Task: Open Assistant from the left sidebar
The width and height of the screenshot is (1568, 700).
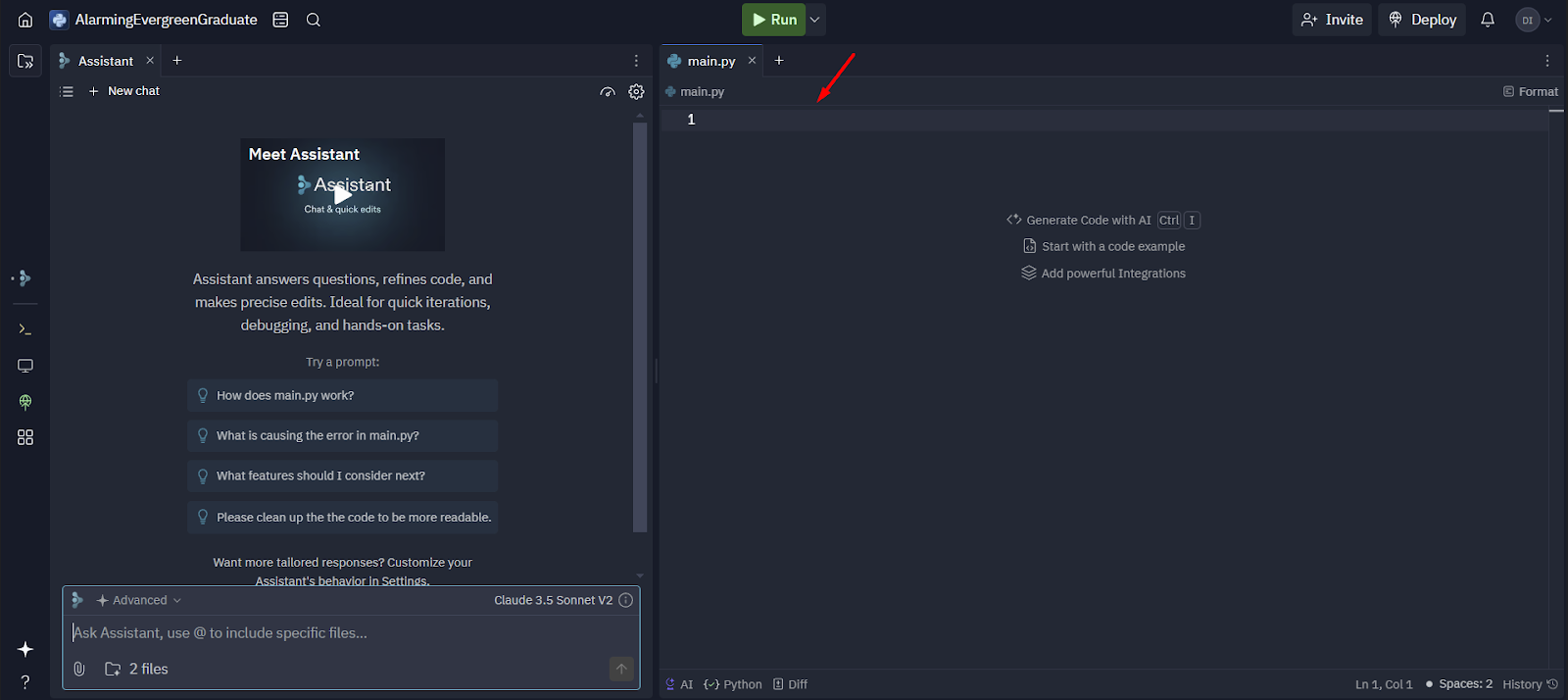Action: (x=24, y=278)
